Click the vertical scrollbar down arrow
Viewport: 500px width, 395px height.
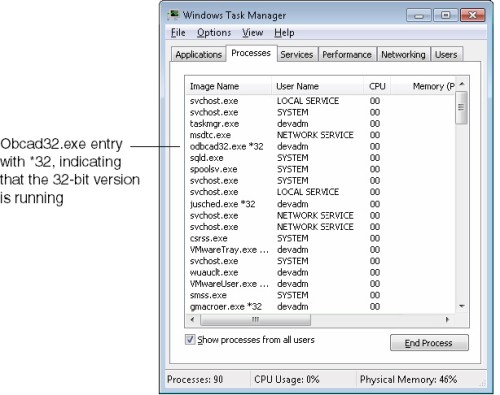point(462,306)
